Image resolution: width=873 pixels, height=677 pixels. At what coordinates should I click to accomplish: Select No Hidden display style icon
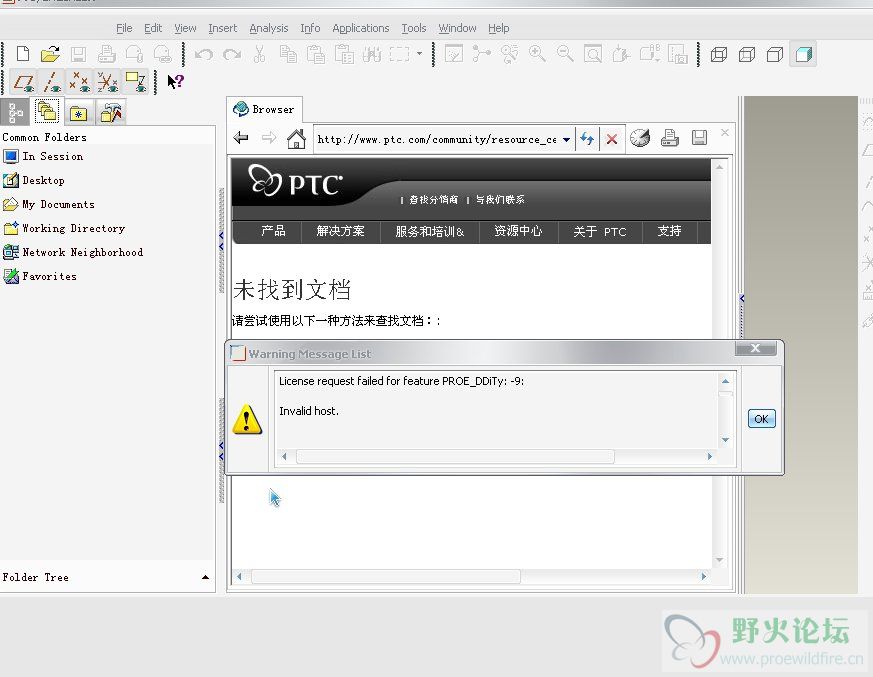[774, 54]
